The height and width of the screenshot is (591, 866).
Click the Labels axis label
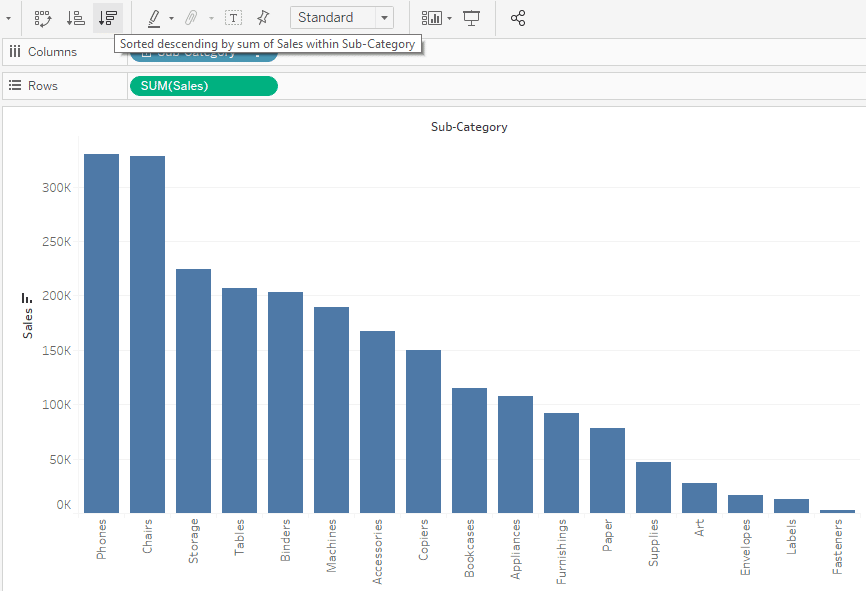point(791,536)
